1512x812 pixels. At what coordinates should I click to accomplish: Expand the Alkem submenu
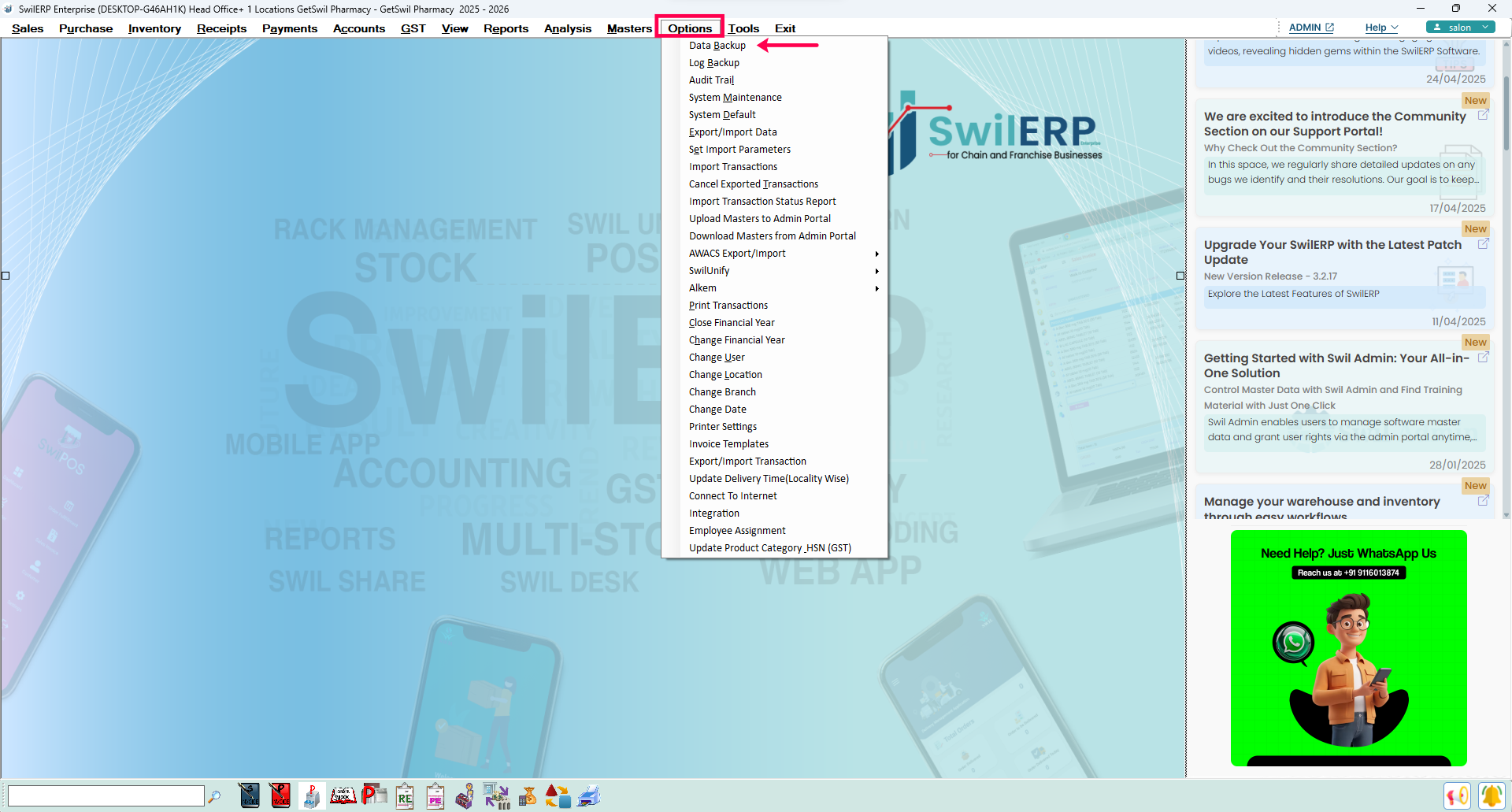[775, 288]
